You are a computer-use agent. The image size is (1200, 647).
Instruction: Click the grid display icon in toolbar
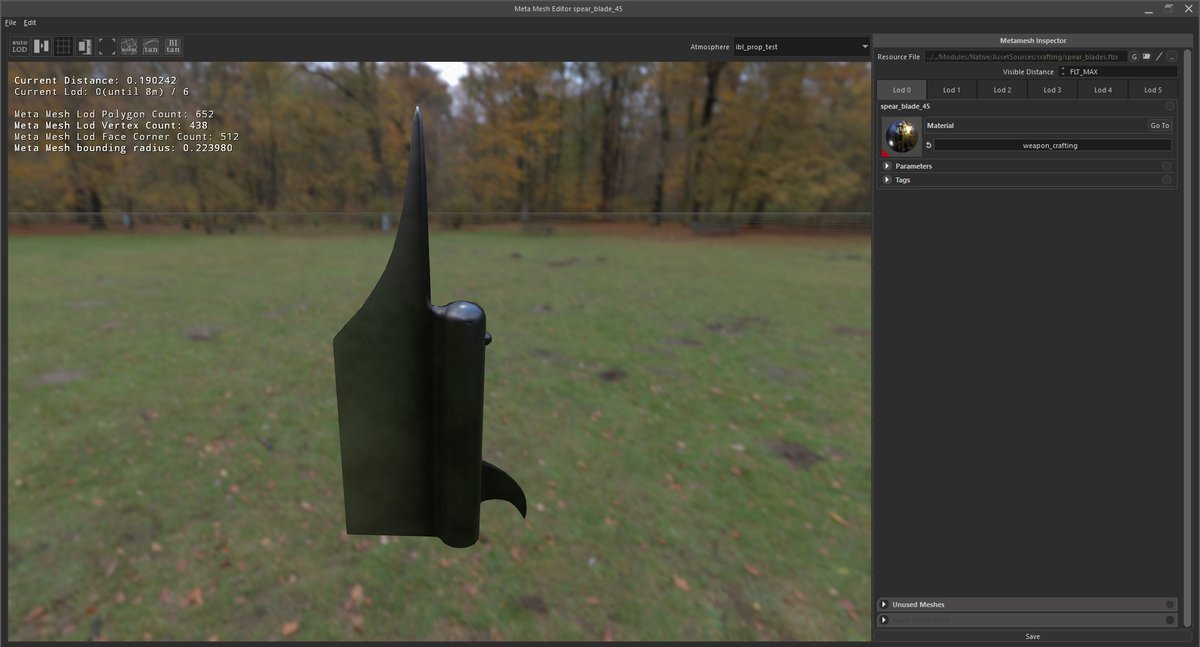(63, 46)
